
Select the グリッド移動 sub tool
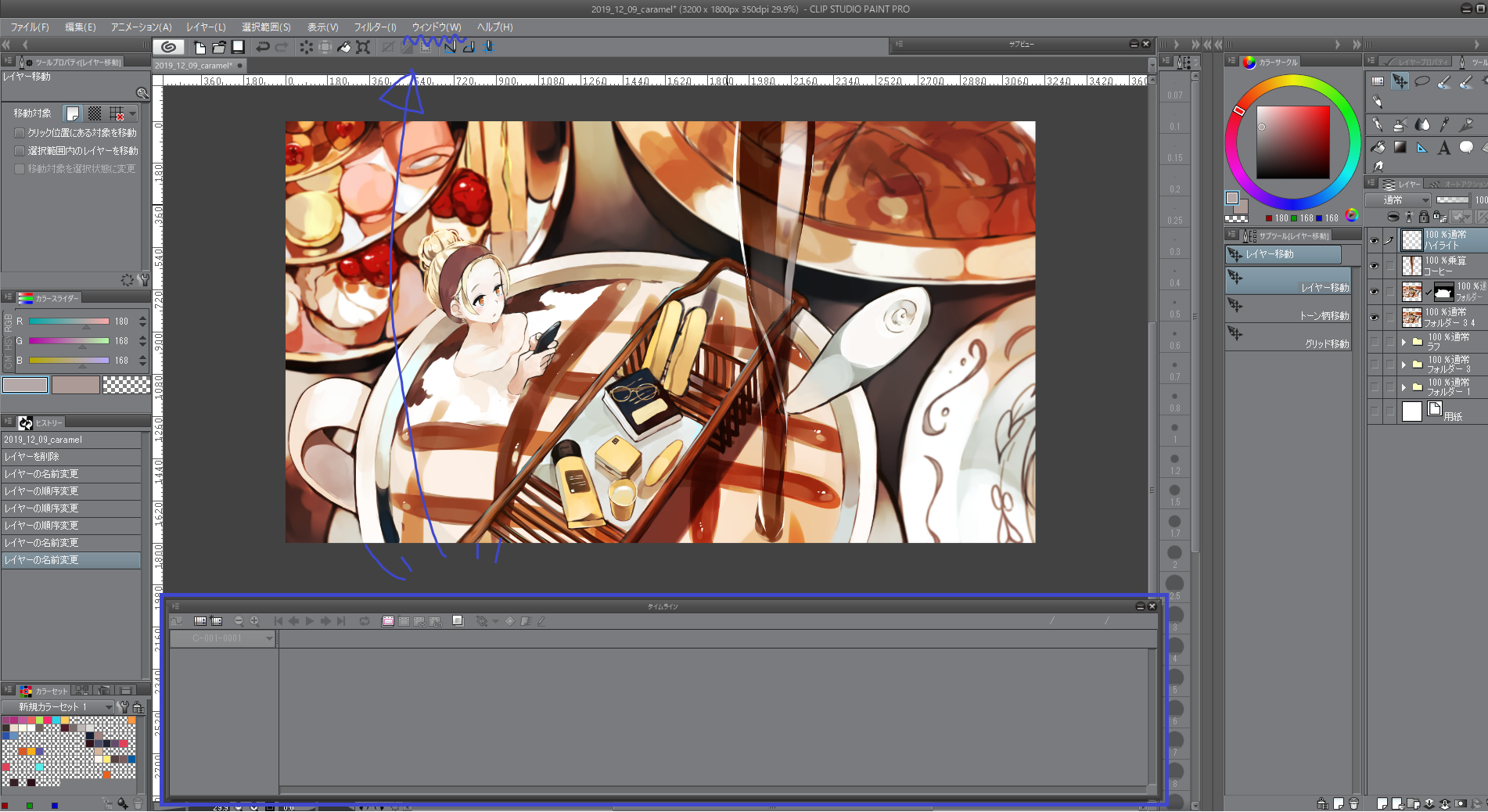[1288, 337]
